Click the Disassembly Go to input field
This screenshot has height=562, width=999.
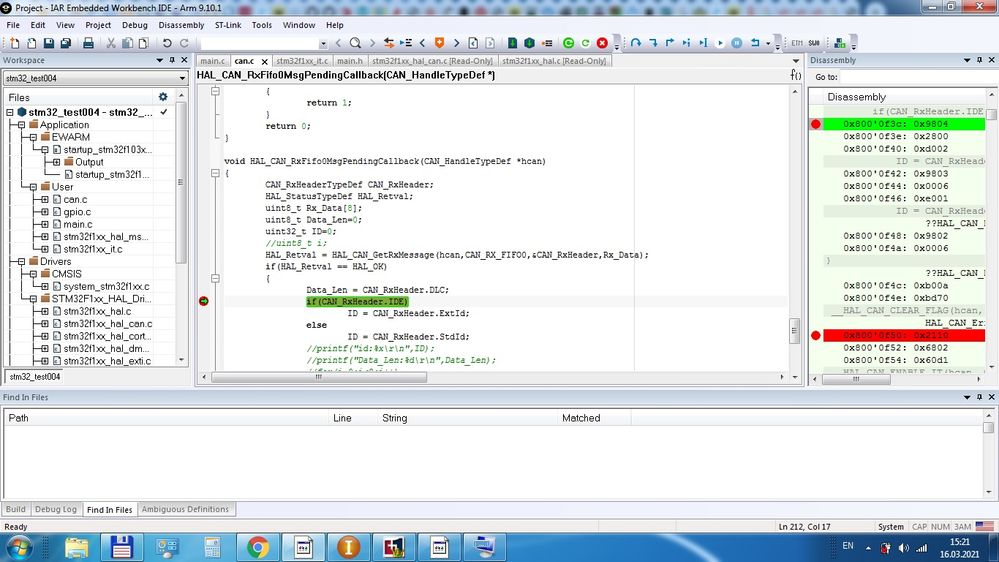point(917,76)
